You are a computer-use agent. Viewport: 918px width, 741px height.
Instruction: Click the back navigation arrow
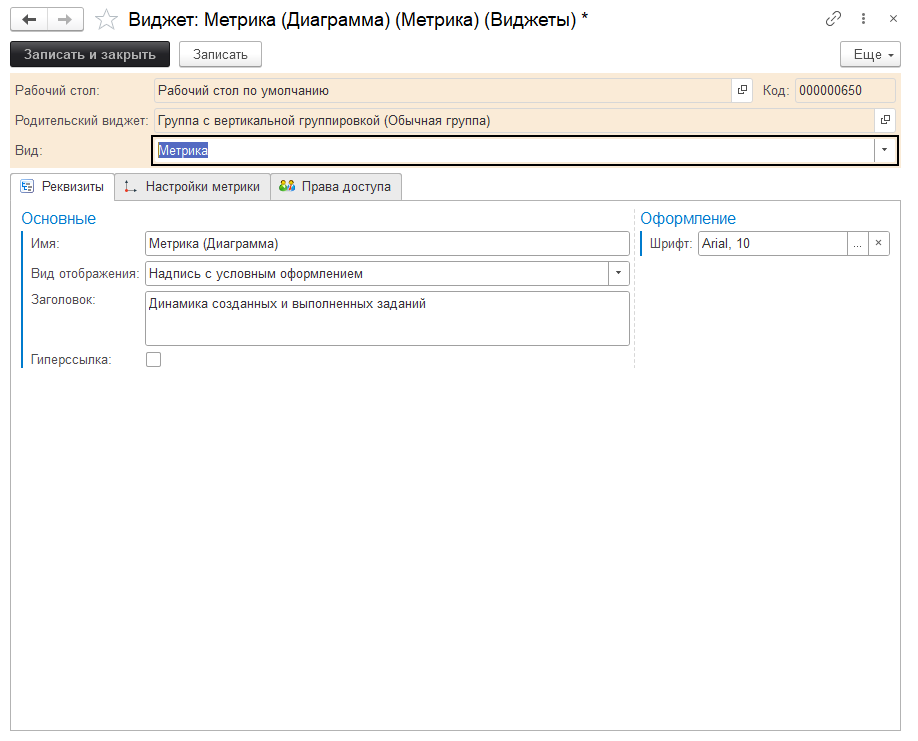click(x=29, y=19)
